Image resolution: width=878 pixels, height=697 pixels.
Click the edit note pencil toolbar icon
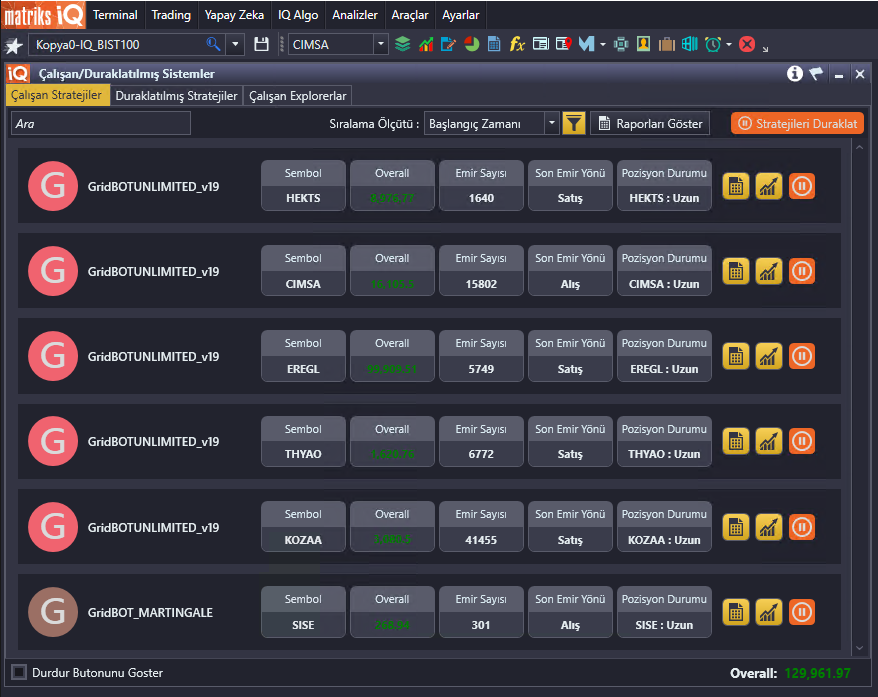[449, 44]
